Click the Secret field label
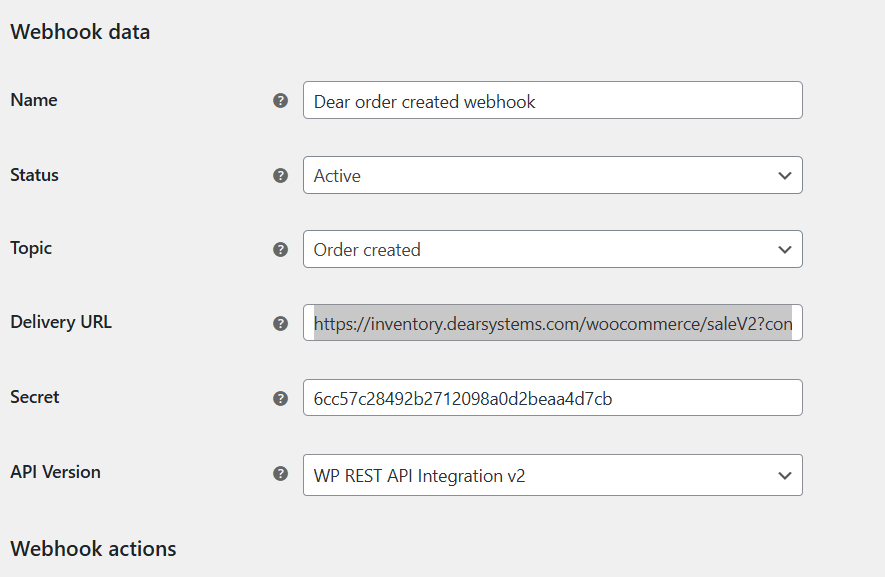This screenshot has height=577, width=885. click(x=35, y=397)
